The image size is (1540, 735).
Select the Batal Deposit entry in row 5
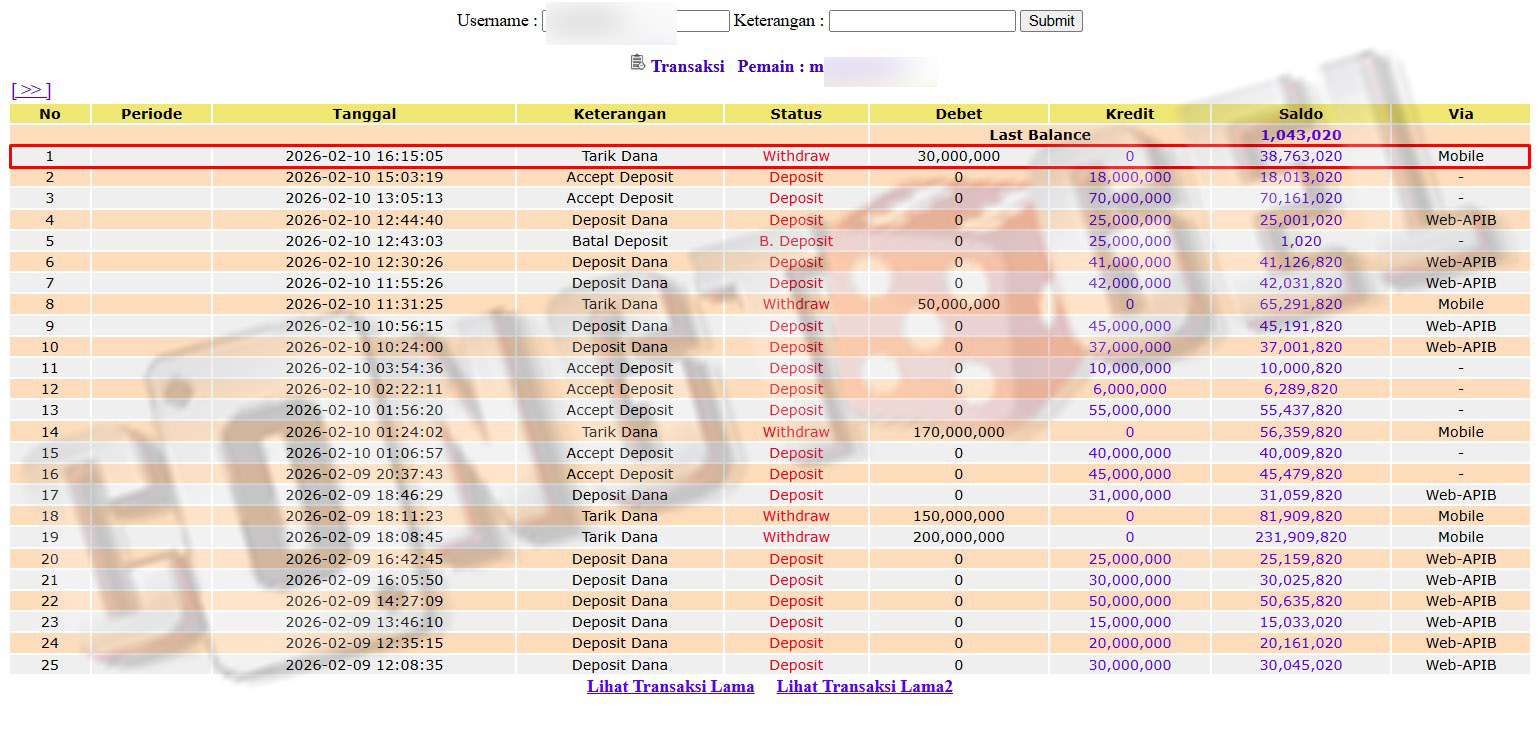[619, 241]
